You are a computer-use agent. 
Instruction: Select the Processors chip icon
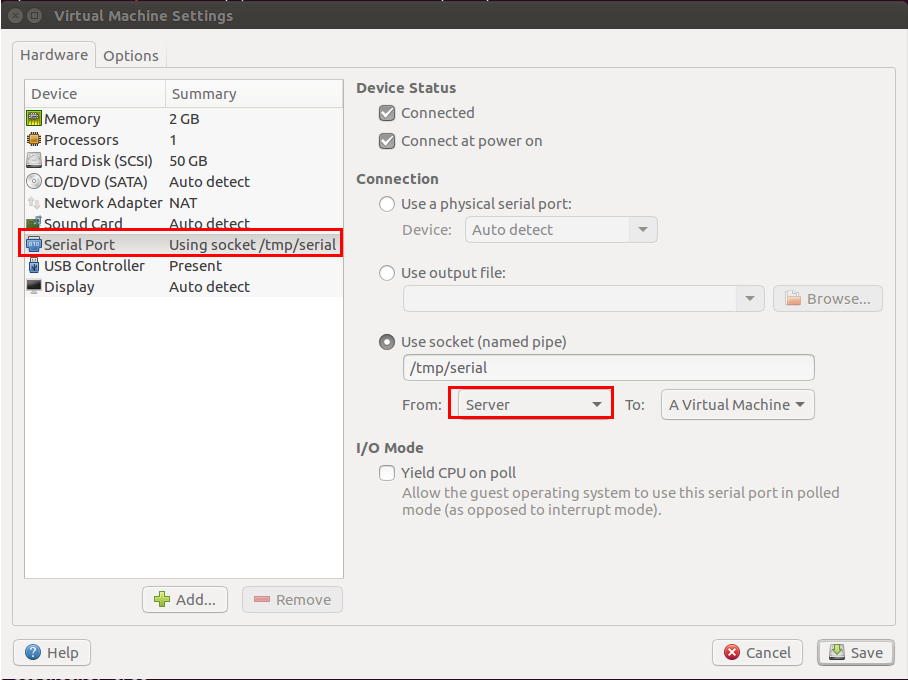34,140
